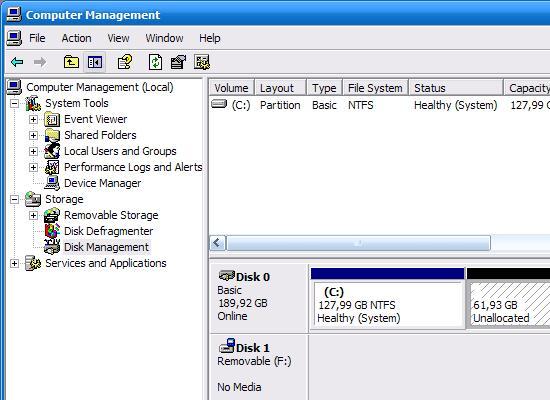Click the Back arrow toolbar icon
This screenshot has height=400, width=550.
pos(17,62)
